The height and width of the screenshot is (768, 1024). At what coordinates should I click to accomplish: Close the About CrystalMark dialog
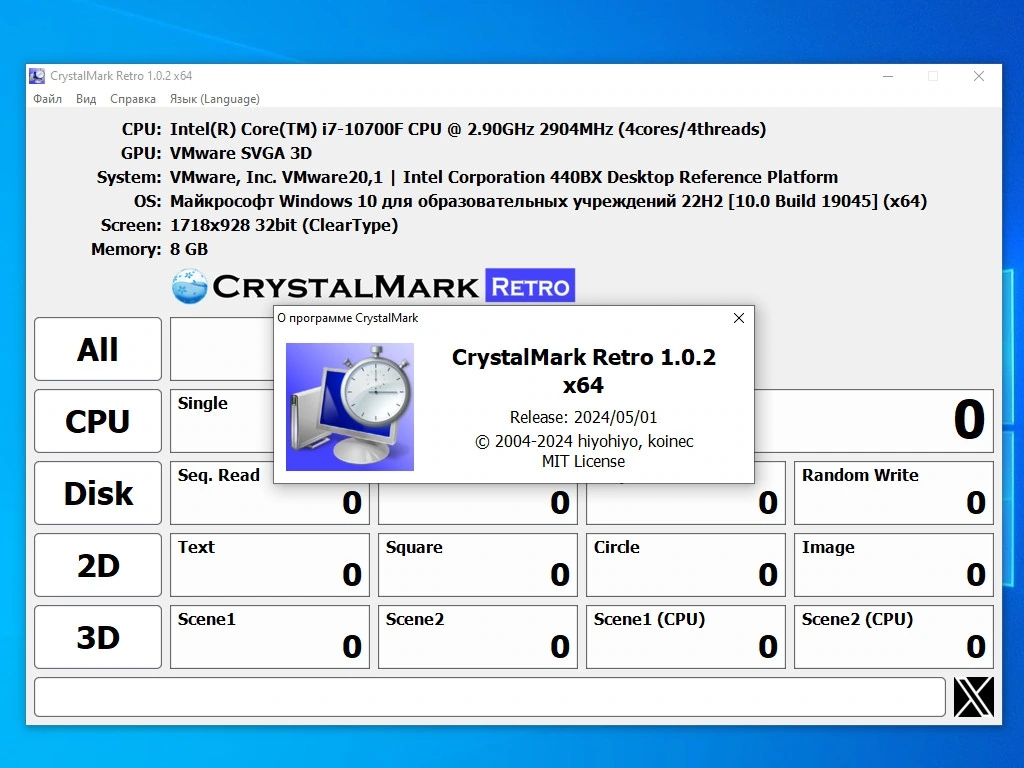click(739, 318)
